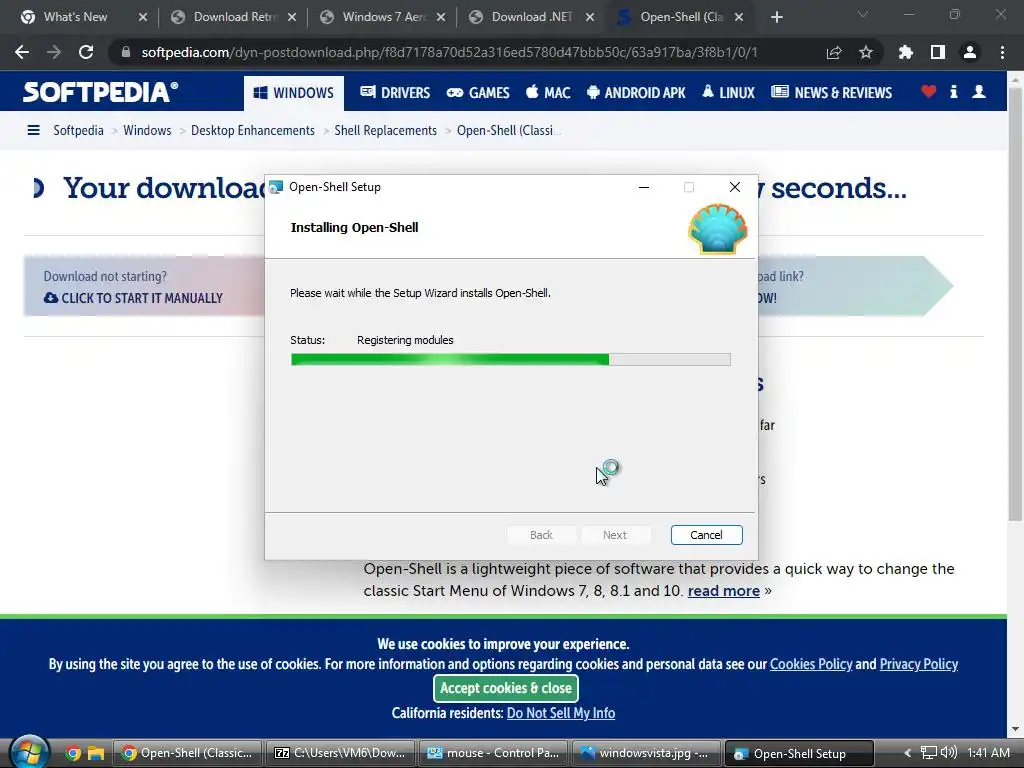Viewport: 1024px width, 768px height.
Task: Close the Windows 7 Aero tab
Action: (x=441, y=17)
